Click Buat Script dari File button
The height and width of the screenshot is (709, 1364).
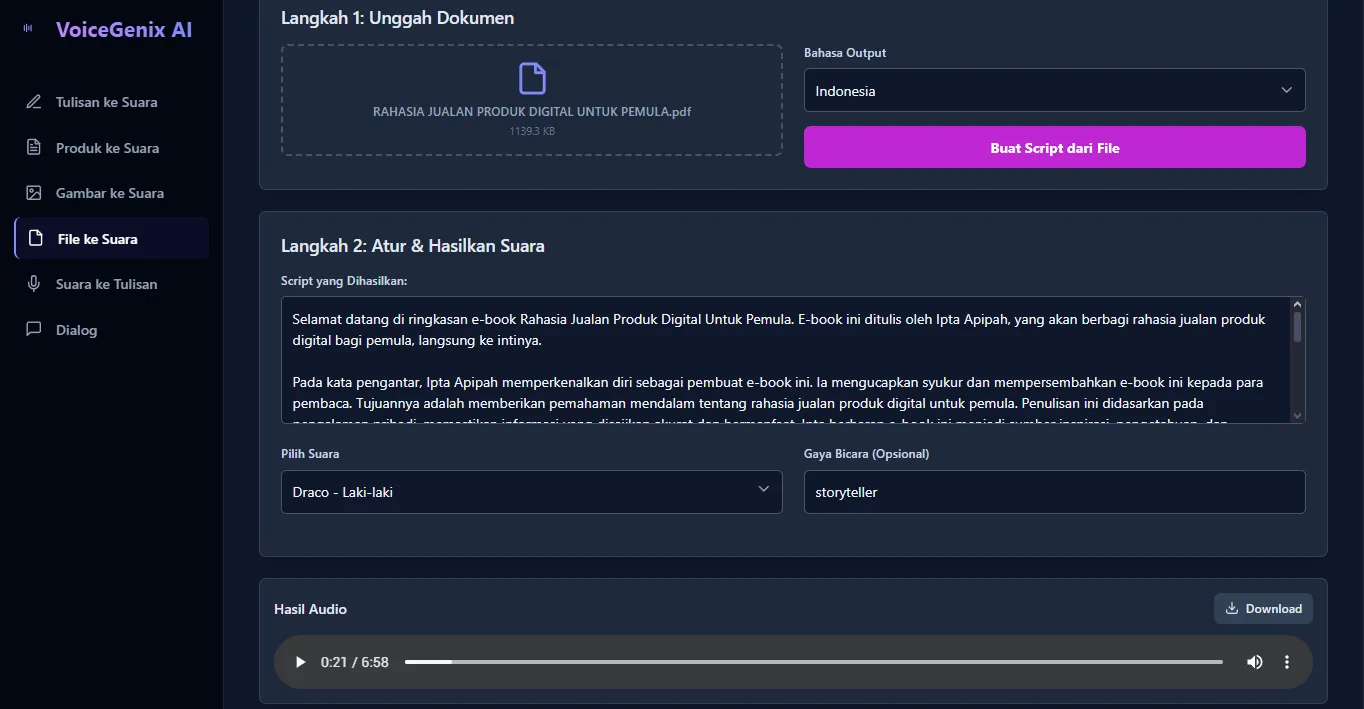click(x=1054, y=148)
